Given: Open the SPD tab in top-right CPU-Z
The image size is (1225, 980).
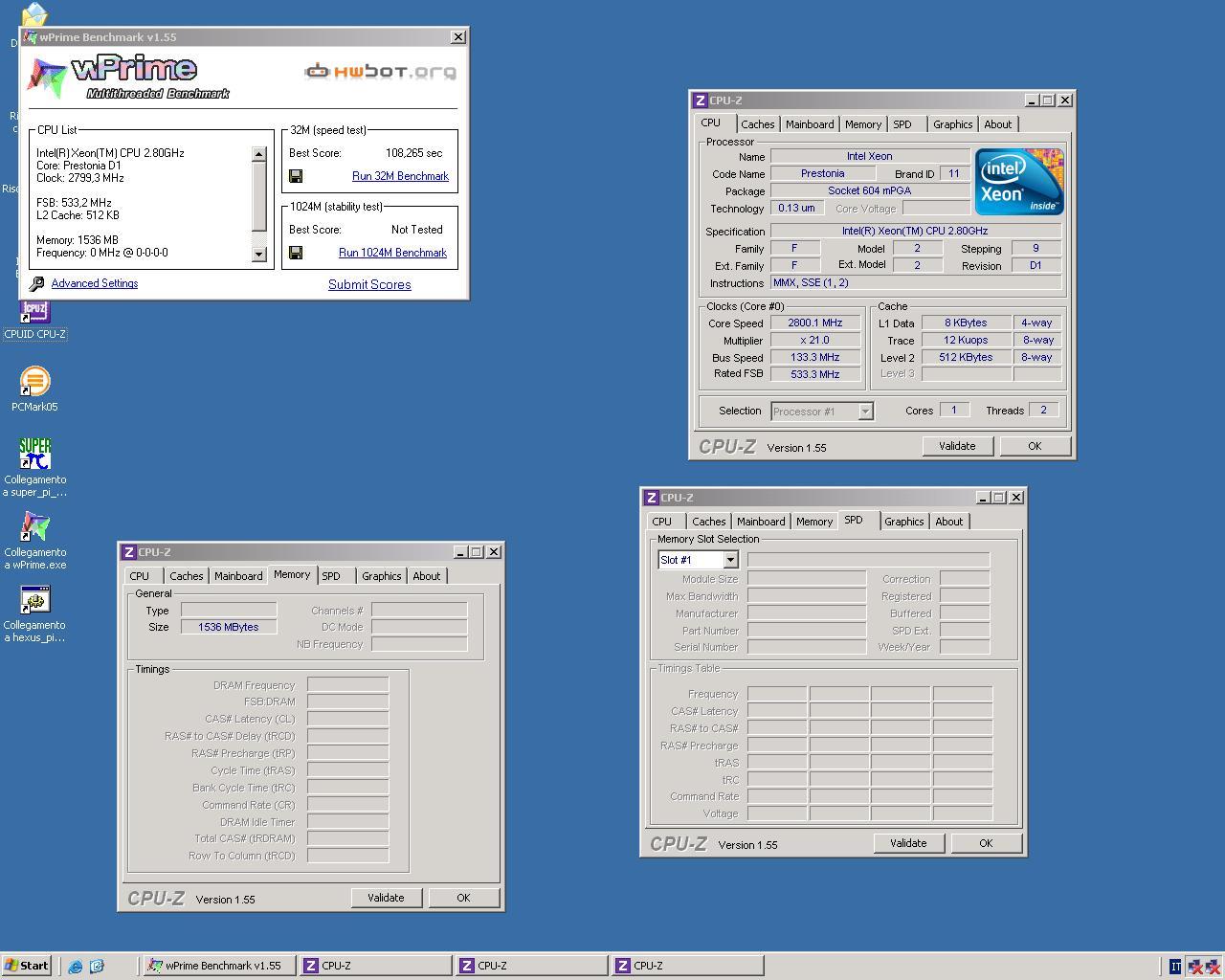Looking at the screenshot, I should (902, 124).
